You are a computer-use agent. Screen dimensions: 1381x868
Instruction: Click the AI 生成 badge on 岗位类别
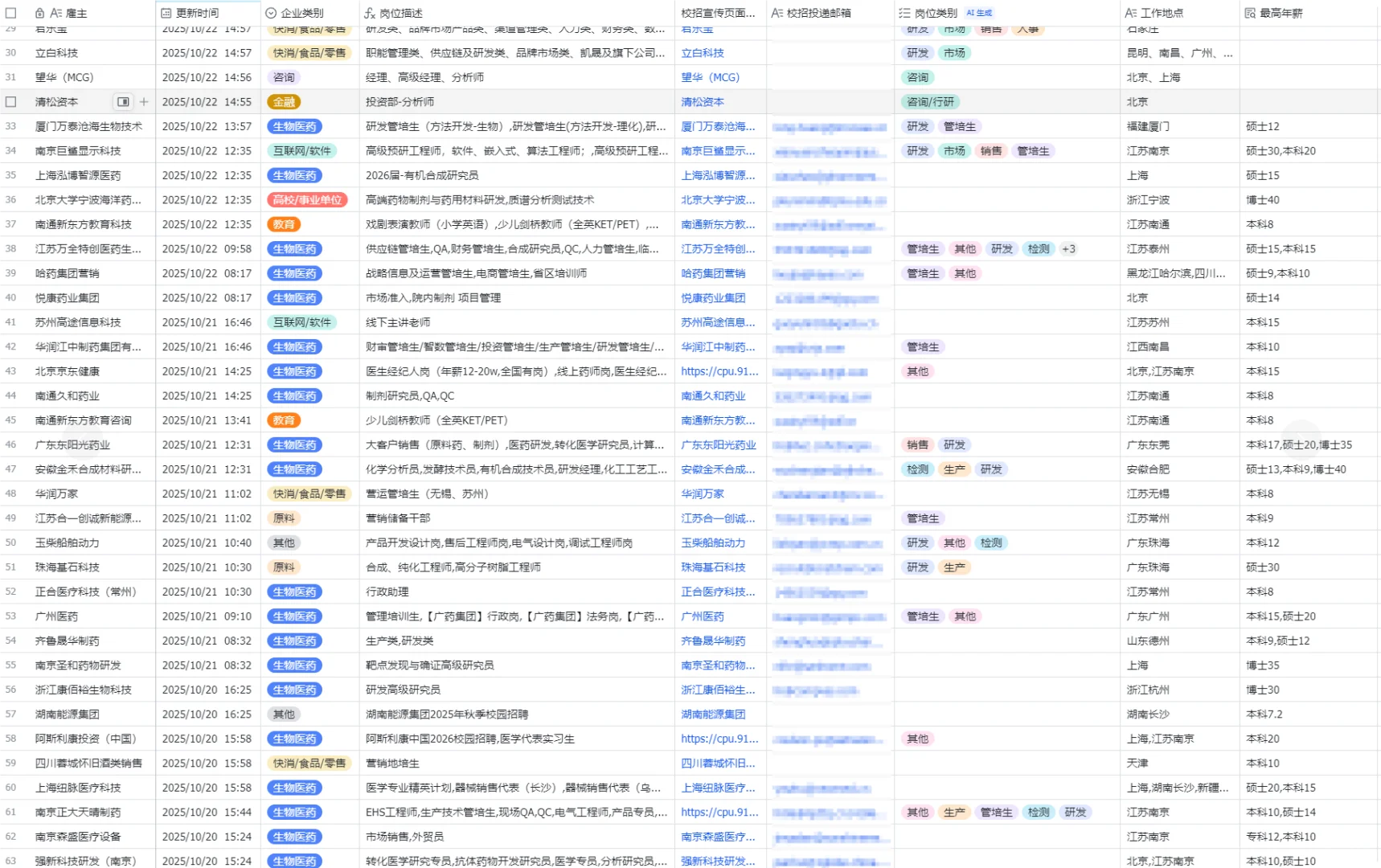coord(979,13)
